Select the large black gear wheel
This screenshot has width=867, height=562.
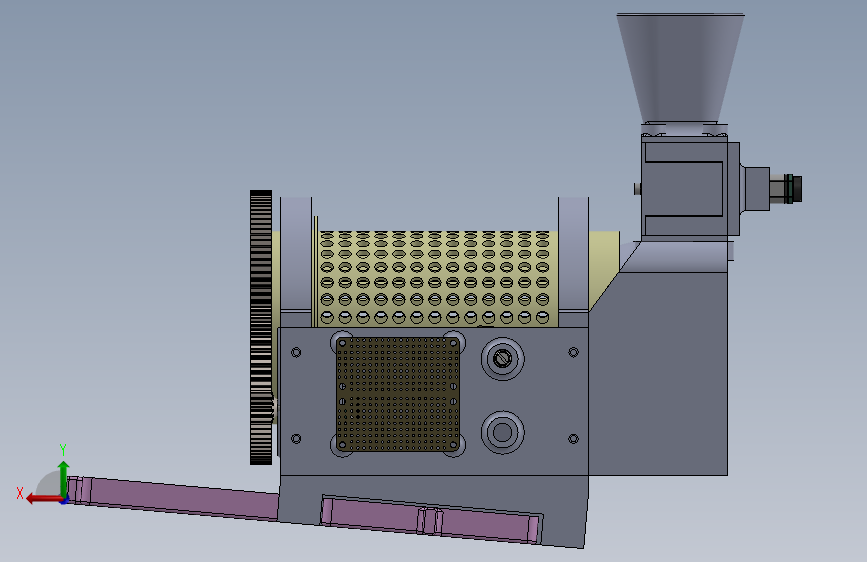pyautogui.click(x=261, y=327)
